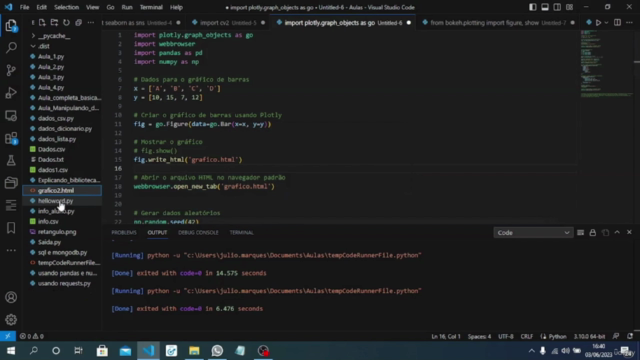Maximize the bottom panel size
This screenshot has height=360, width=640.
click(x=617, y=232)
